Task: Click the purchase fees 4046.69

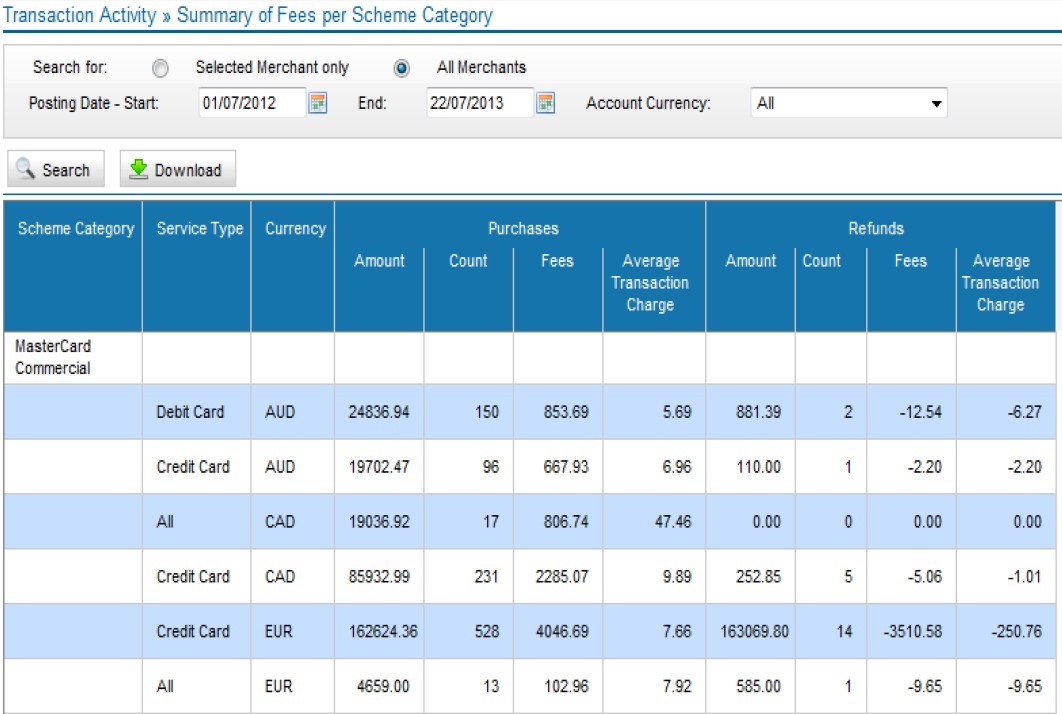Action: click(x=561, y=631)
